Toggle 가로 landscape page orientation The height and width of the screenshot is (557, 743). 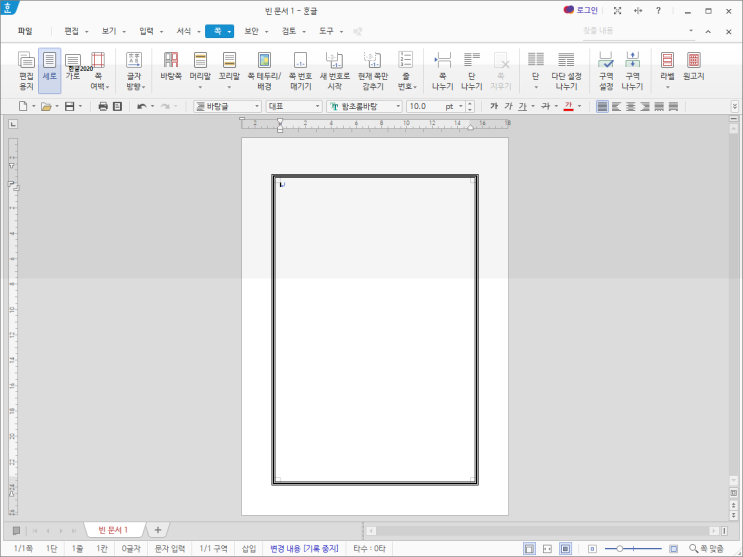coord(73,68)
